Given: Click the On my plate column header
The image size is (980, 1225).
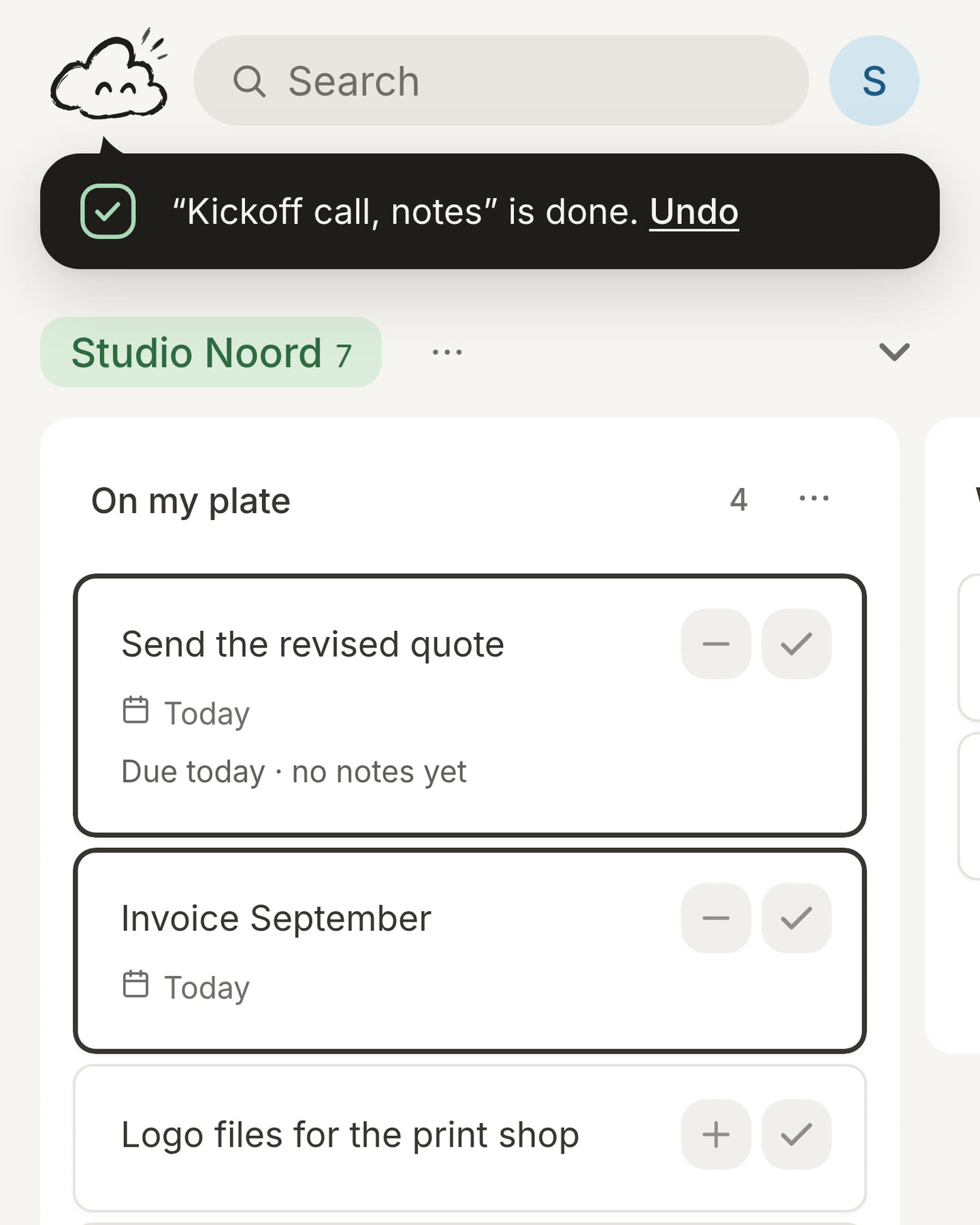Looking at the screenshot, I should click(x=191, y=501).
